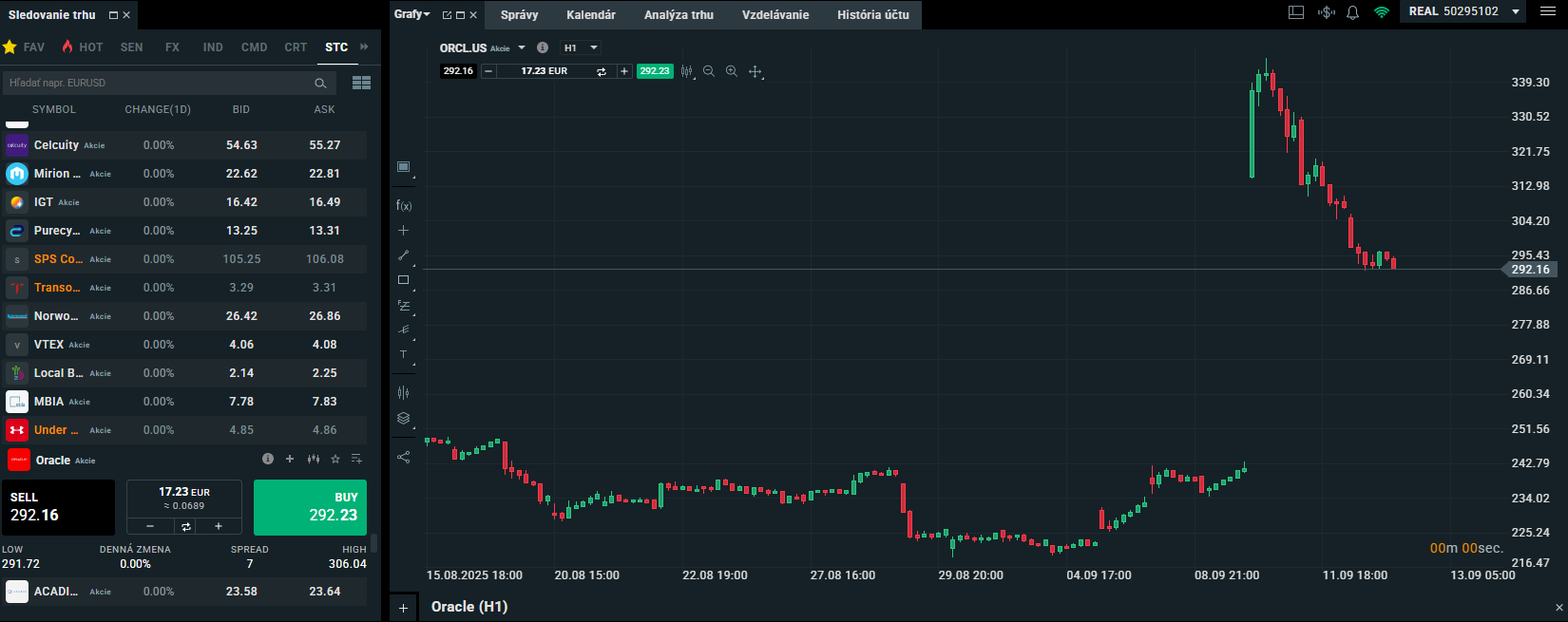Open the H1 timeframe dropdown
Screen dimensions: 1568x622
[580, 47]
